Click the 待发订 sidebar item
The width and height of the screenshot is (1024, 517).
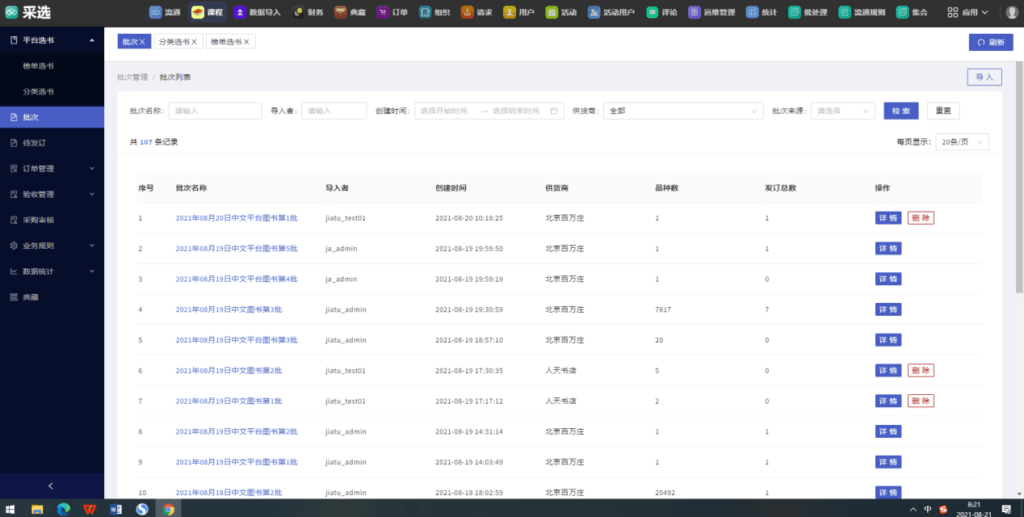click(34, 143)
